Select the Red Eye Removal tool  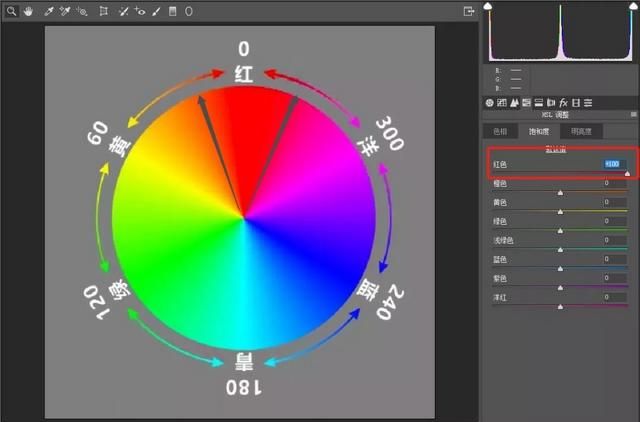point(140,11)
